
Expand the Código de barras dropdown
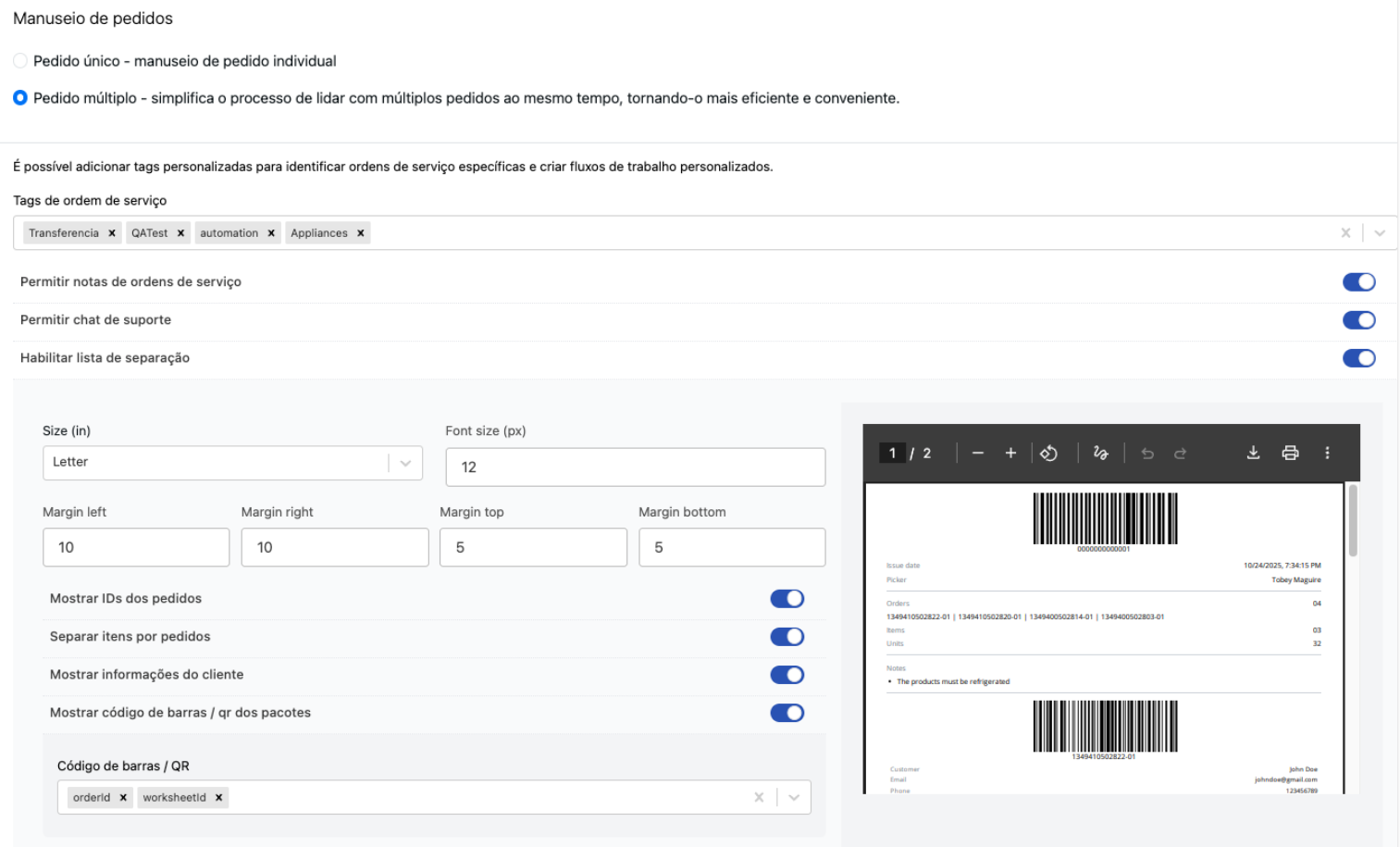[x=794, y=798]
